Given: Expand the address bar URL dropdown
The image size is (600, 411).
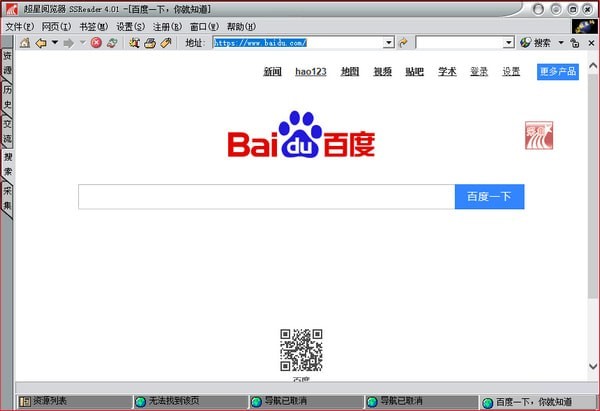Looking at the screenshot, I should (389, 43).
